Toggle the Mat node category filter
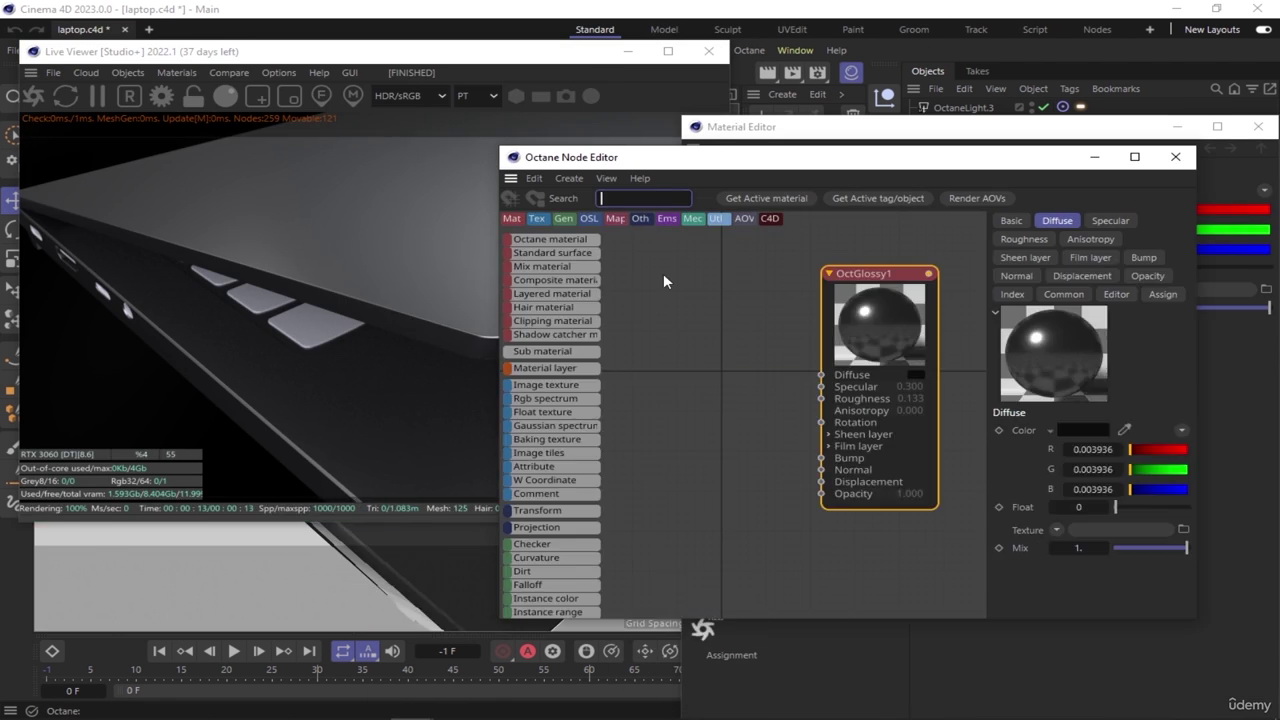The height and width of the screenshot is (720, 1280). coord(512,219)
